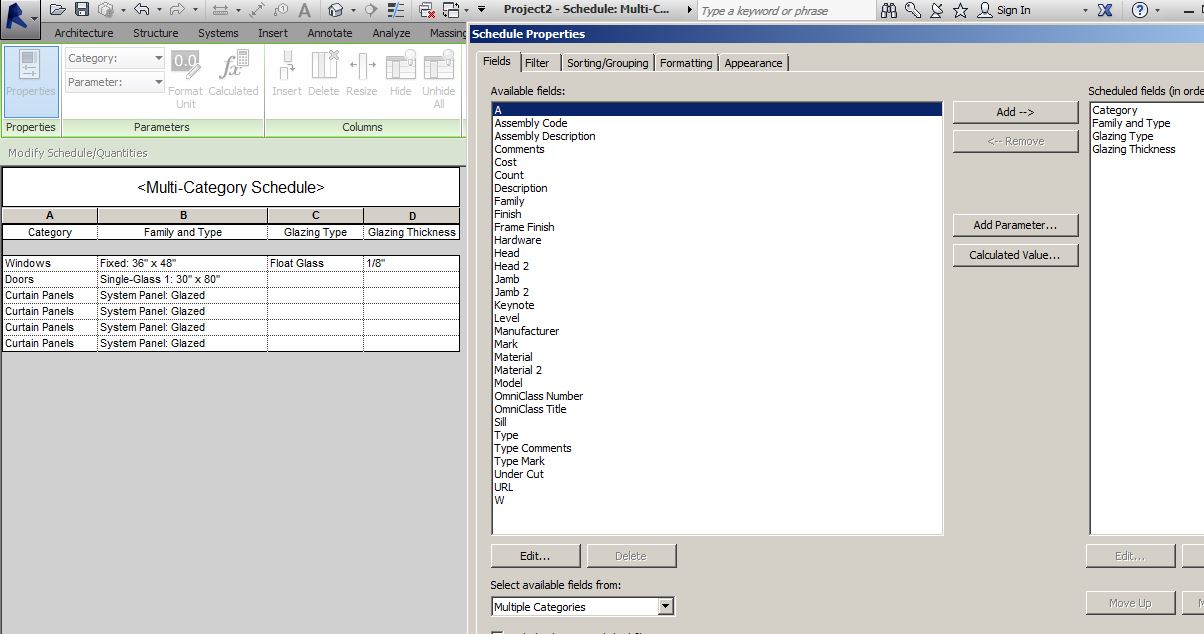Screen dimensions: 1204x634
Task: Click the Resize column ribbon icon
Action: (x=362, y=74)
